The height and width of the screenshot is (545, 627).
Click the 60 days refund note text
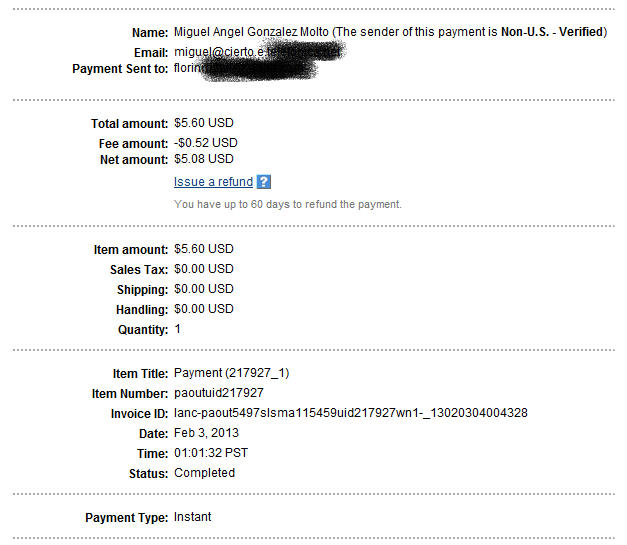287,204
